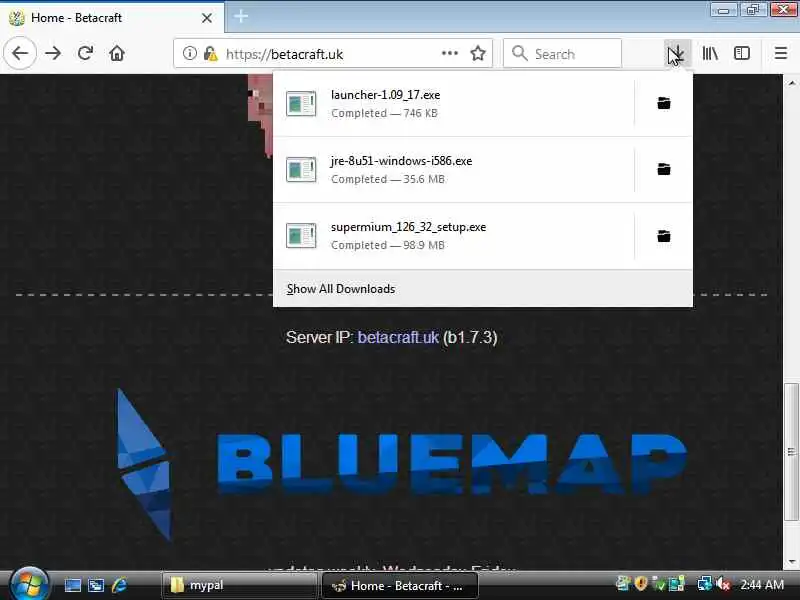Open containing folder for launcher-1.09_17.exe

664,103
